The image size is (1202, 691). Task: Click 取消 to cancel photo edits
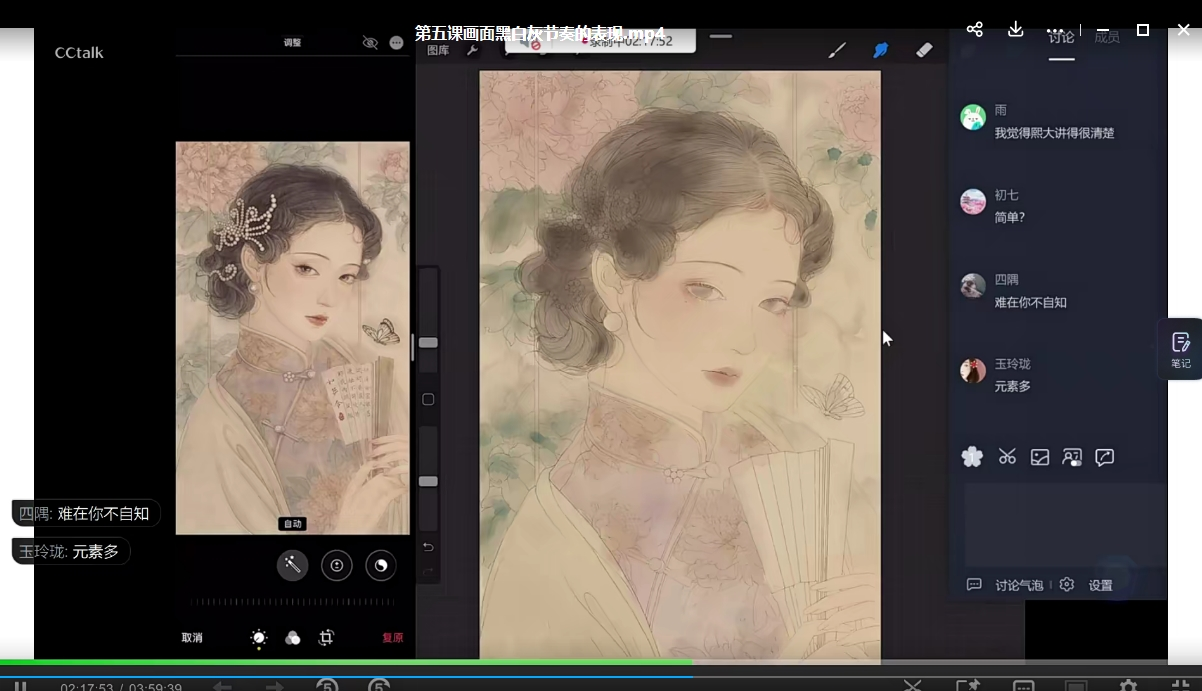point(192,638)
